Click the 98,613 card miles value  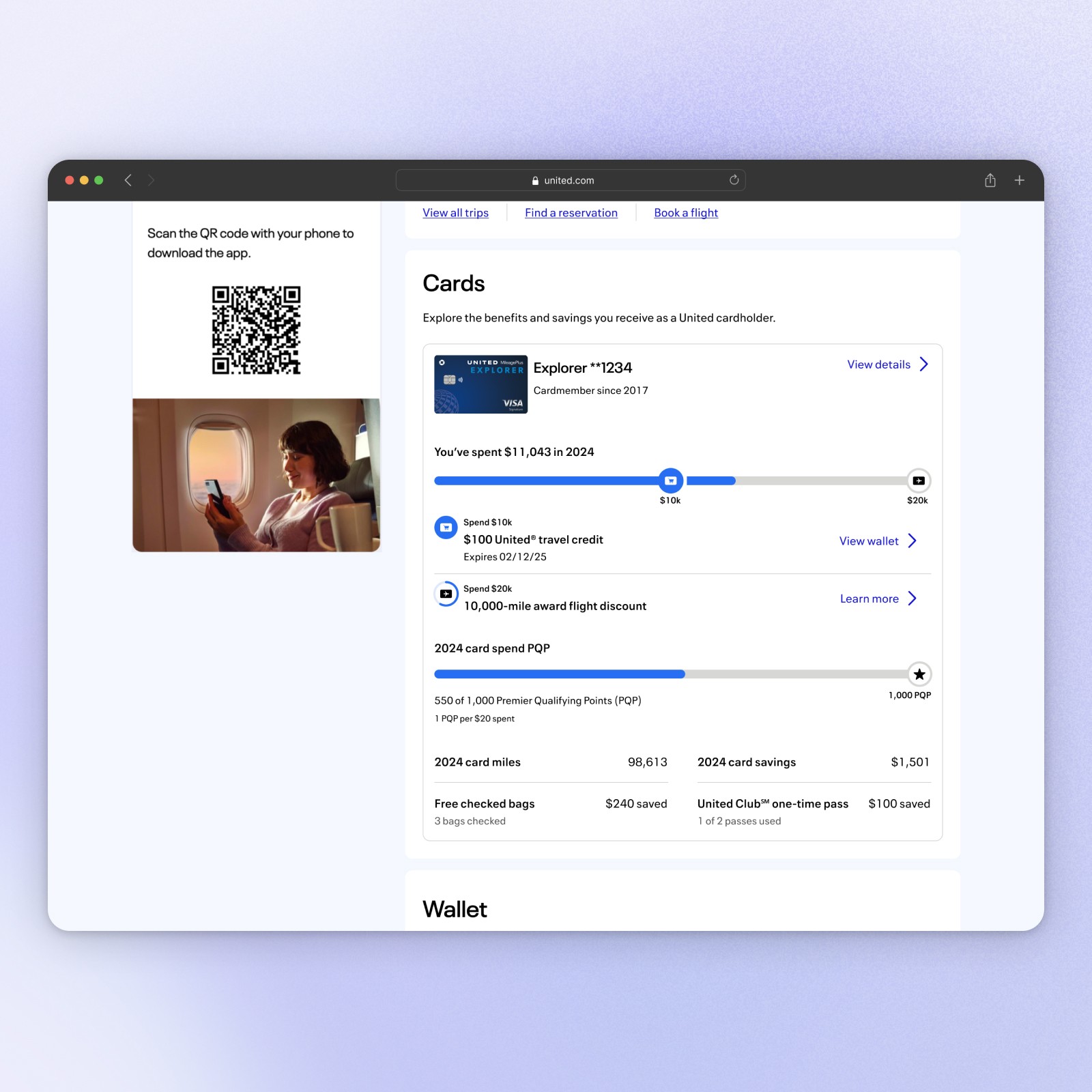(648, 762)
